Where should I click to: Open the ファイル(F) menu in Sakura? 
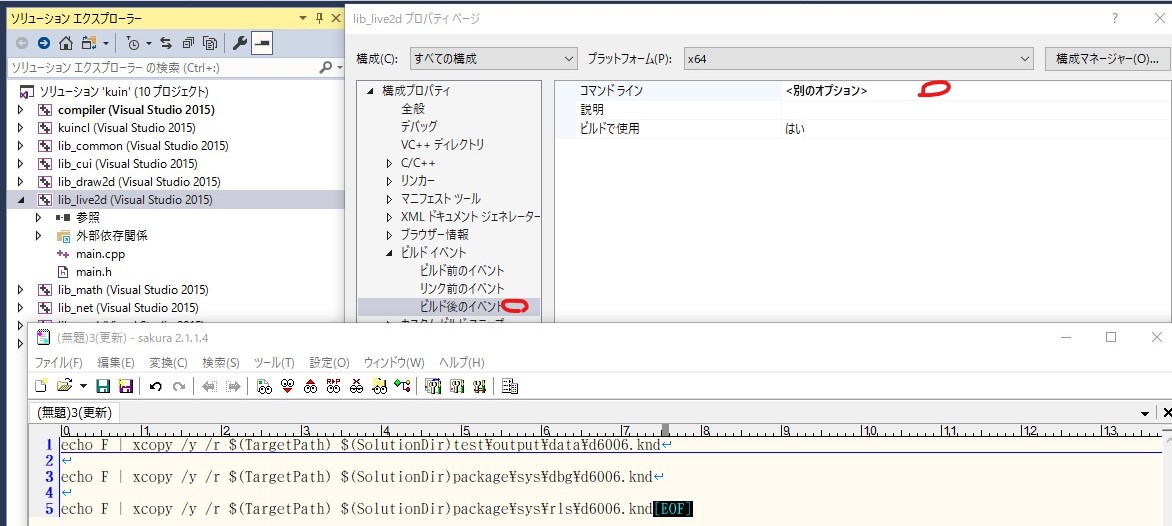point(59,362)
